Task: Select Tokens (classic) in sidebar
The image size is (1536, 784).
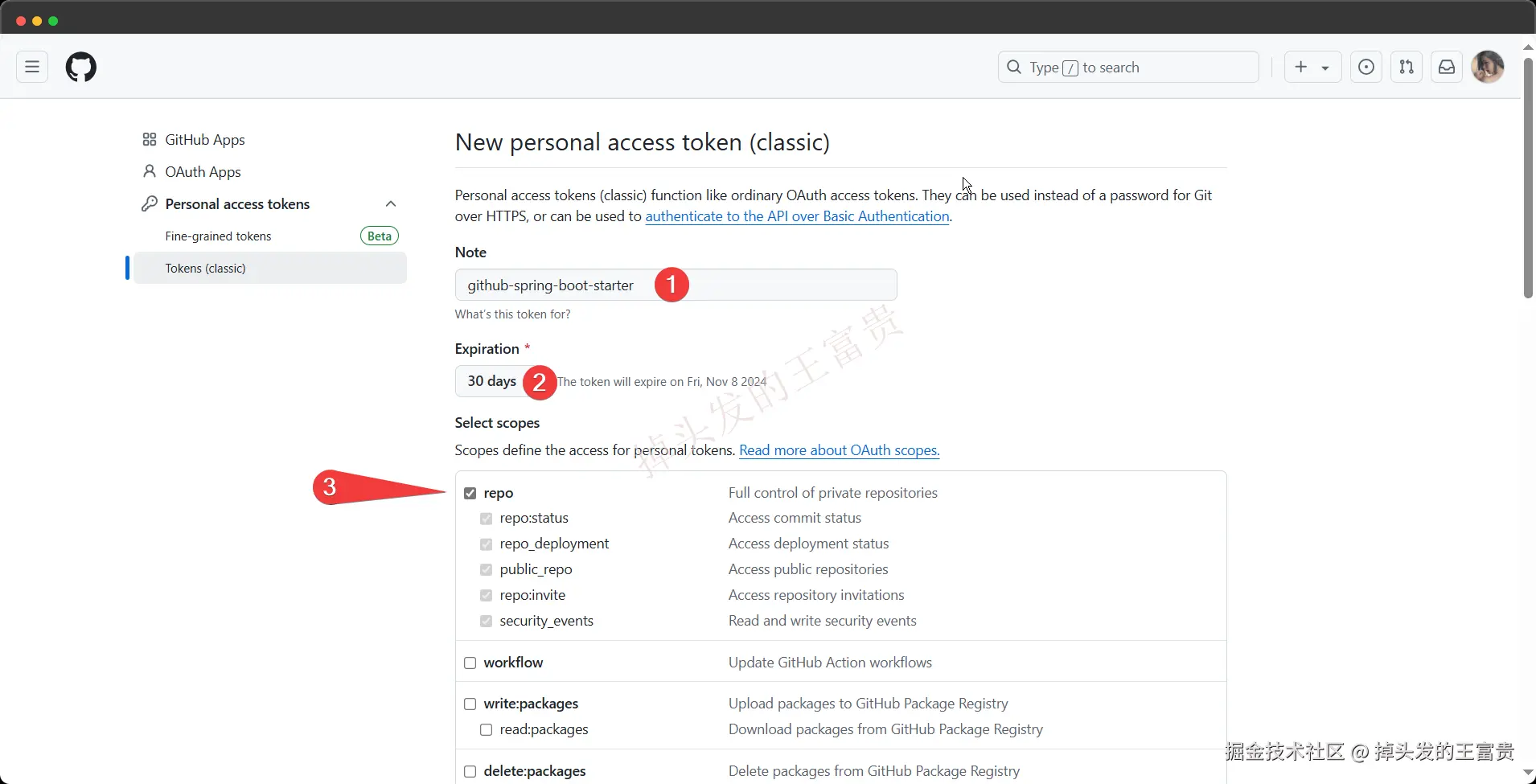Action: click(270, 268)
